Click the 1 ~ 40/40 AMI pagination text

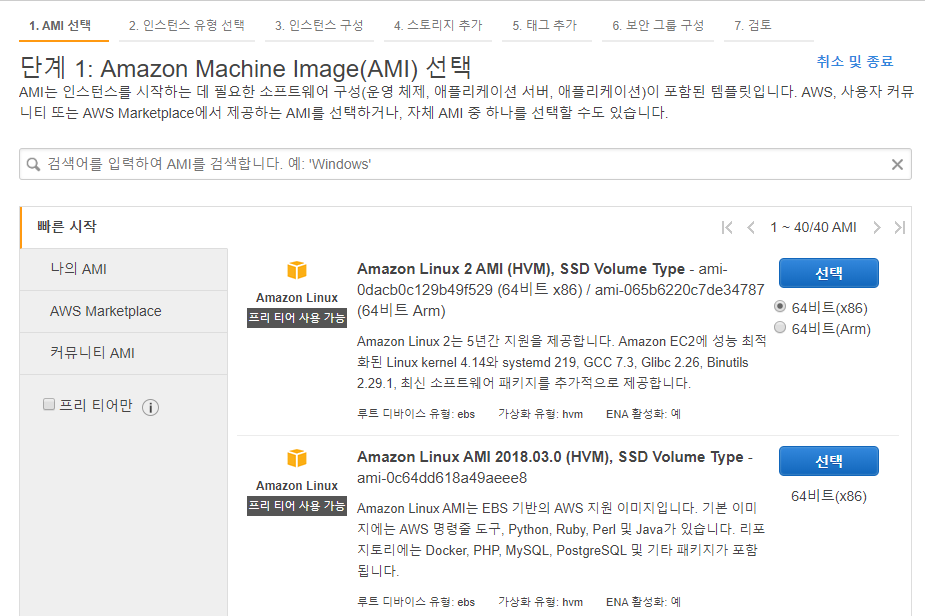[x=813, y=228]
